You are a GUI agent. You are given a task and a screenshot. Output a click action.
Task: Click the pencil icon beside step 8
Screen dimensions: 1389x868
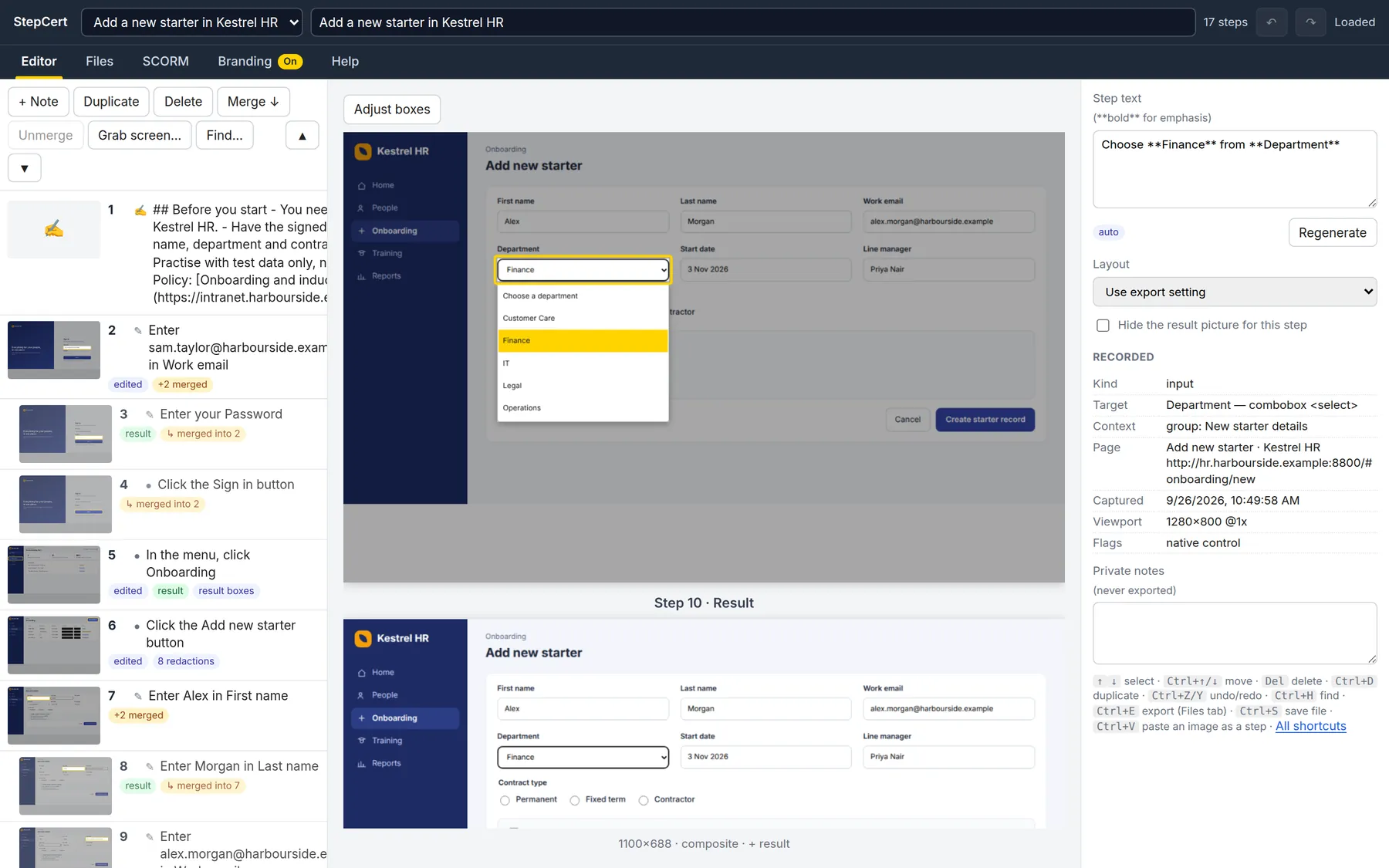point(150,766)
